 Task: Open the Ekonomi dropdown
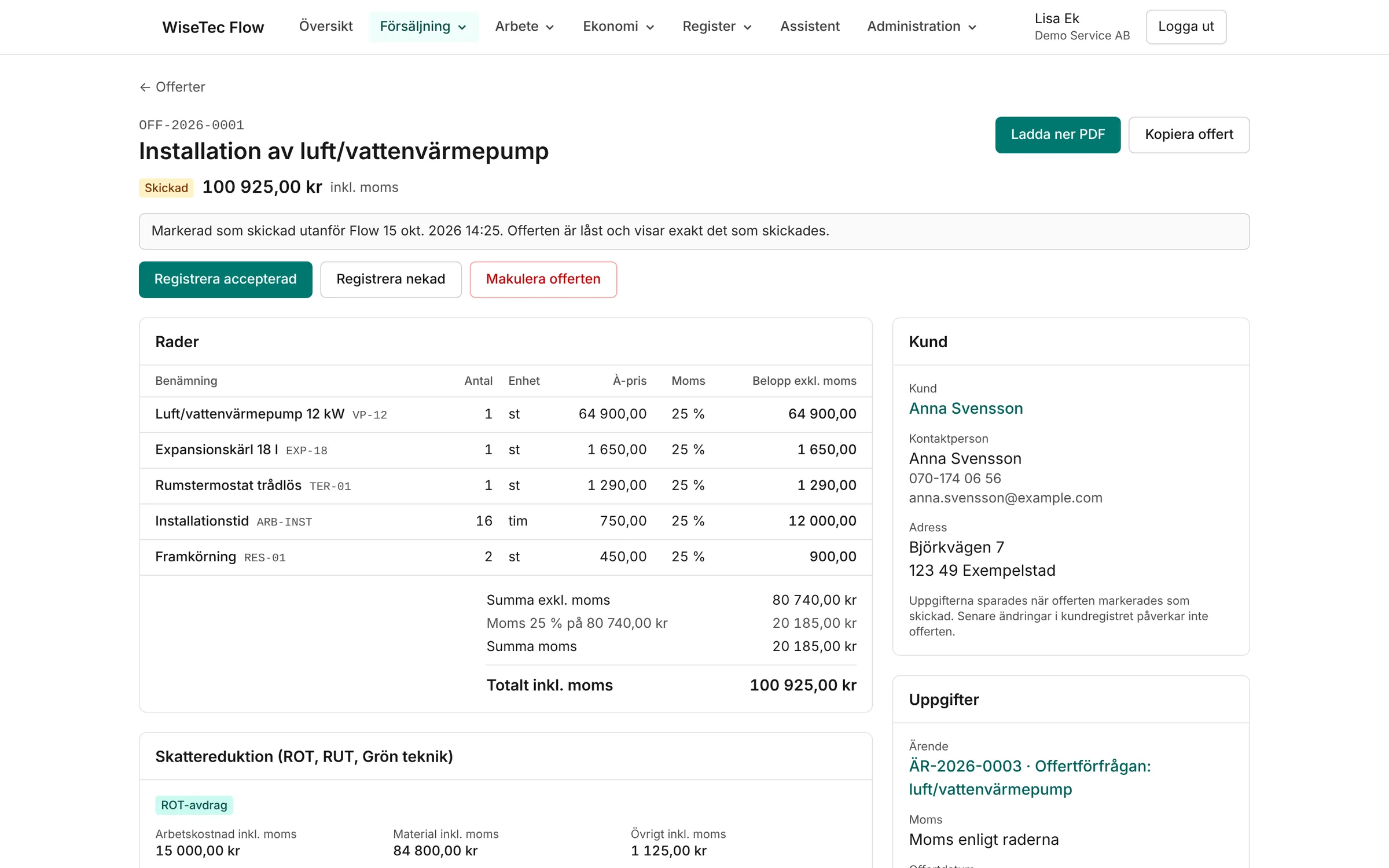(618, 27)
